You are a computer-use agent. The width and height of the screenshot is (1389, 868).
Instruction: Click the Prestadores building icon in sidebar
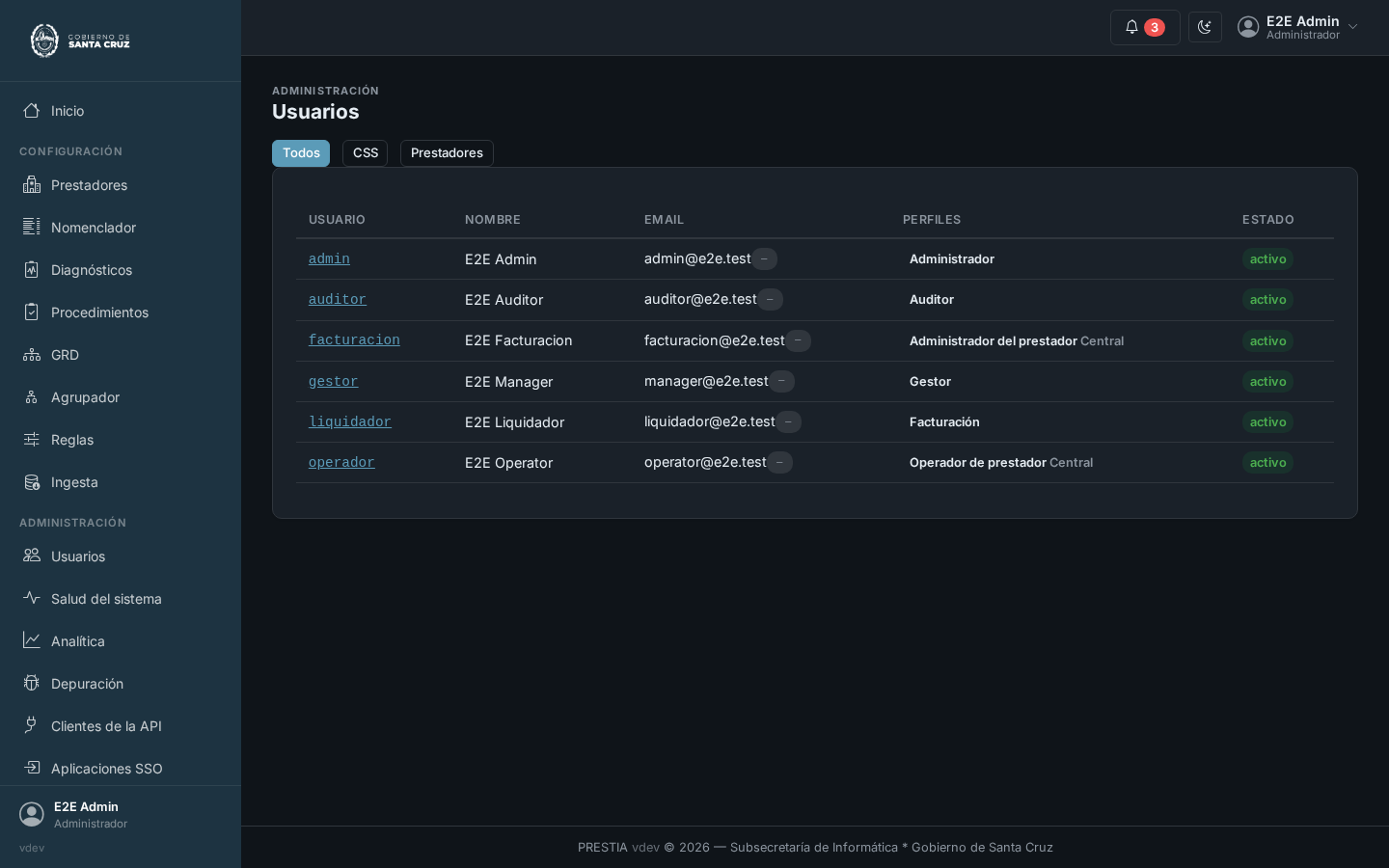pos(32,185)
